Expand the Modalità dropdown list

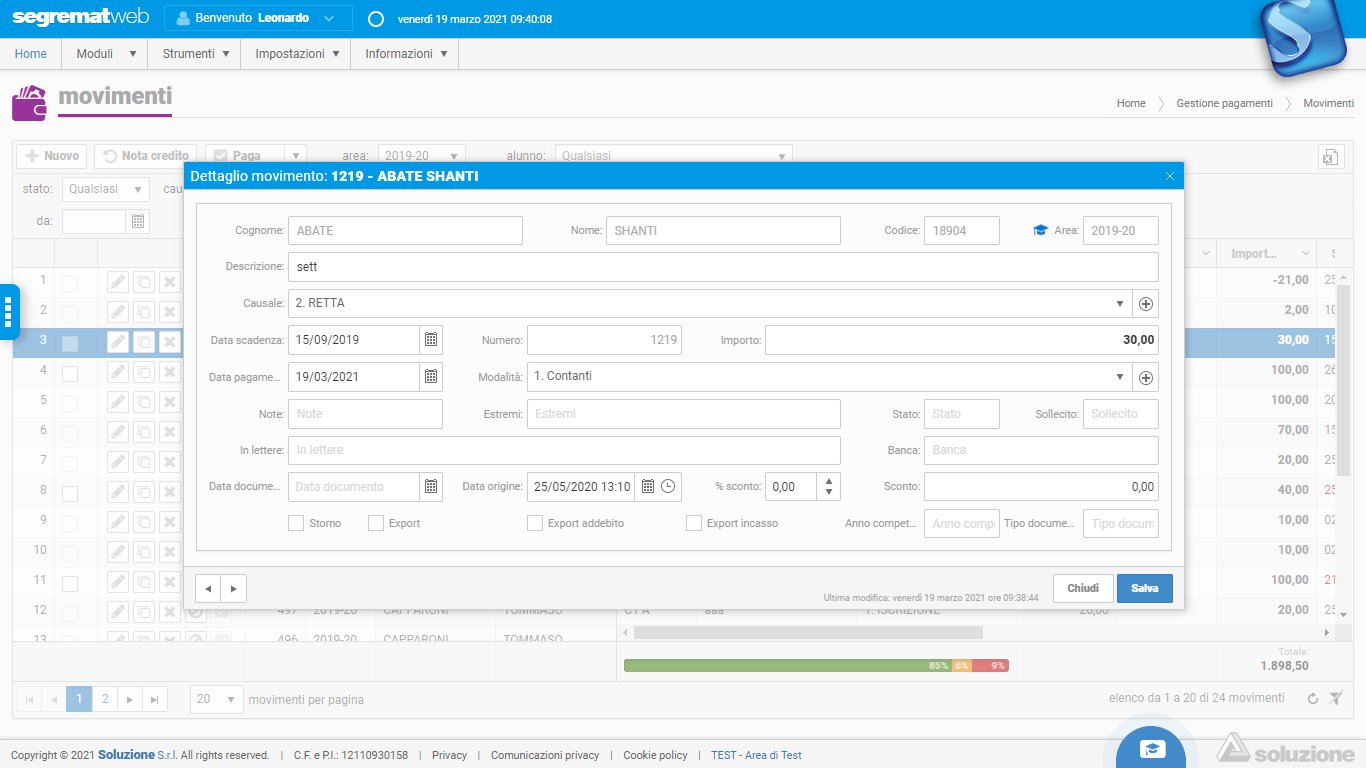[1119, 377]
